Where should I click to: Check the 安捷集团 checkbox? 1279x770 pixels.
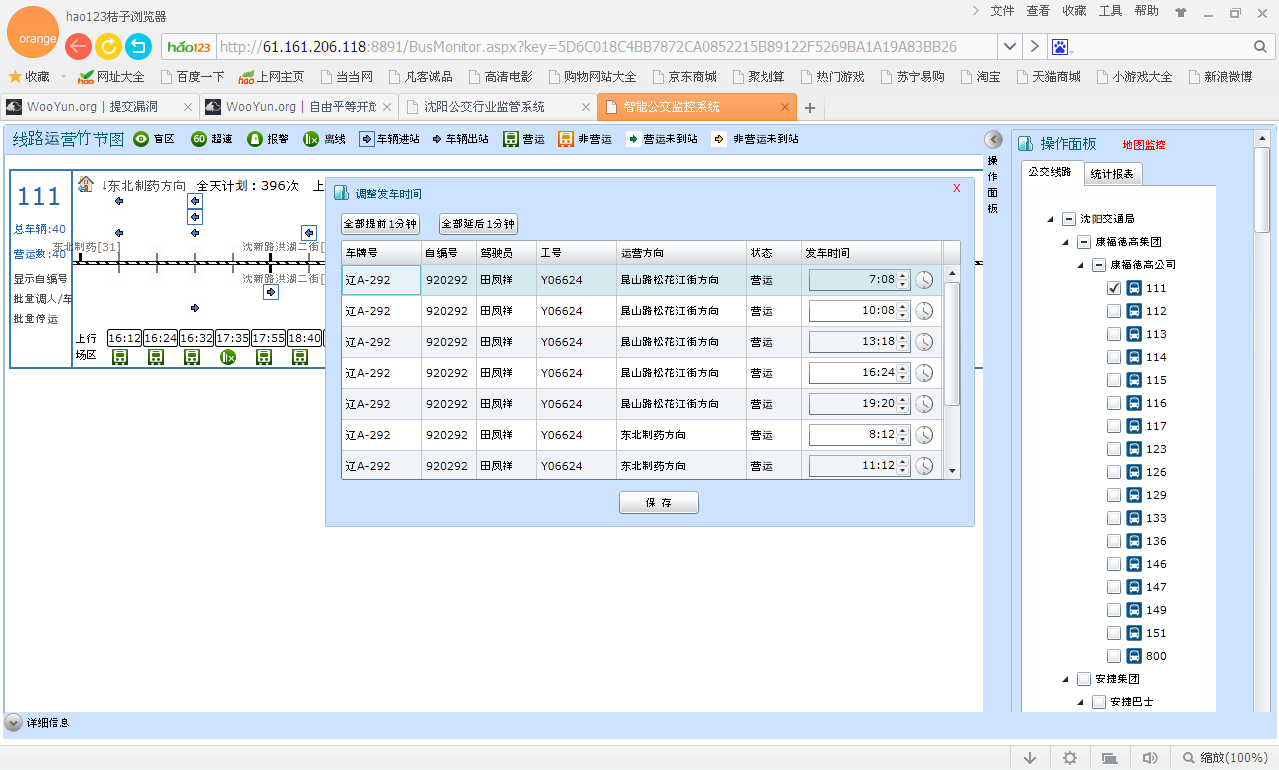[x=1084, y=679]
